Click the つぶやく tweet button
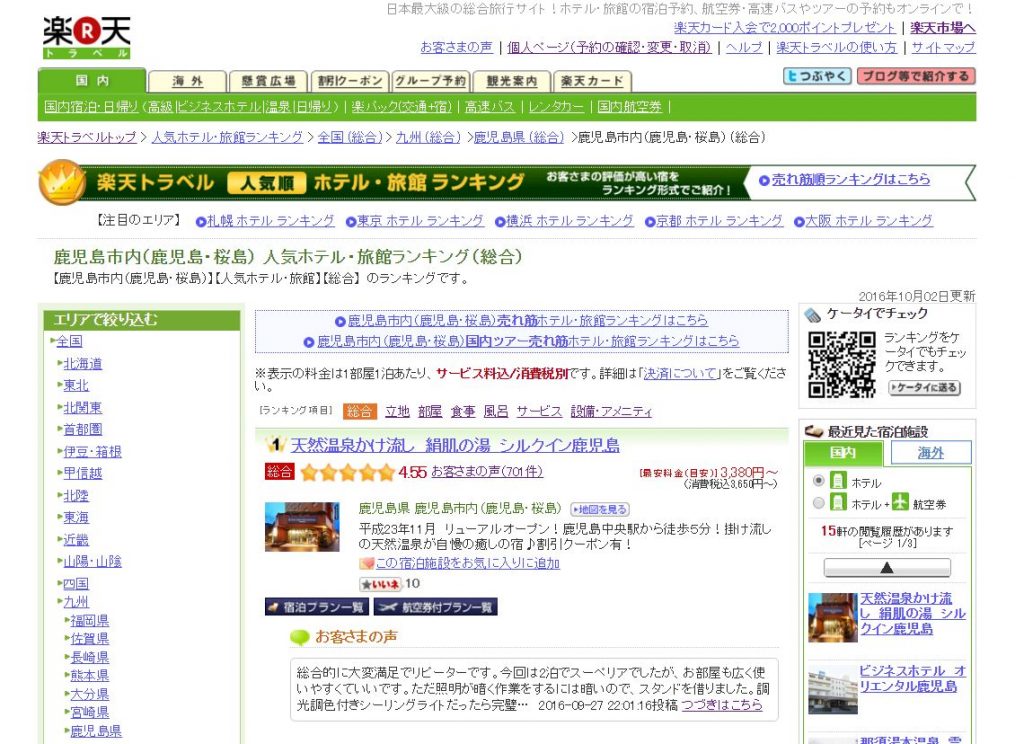Screen dimensions: 1024x744 818,76
